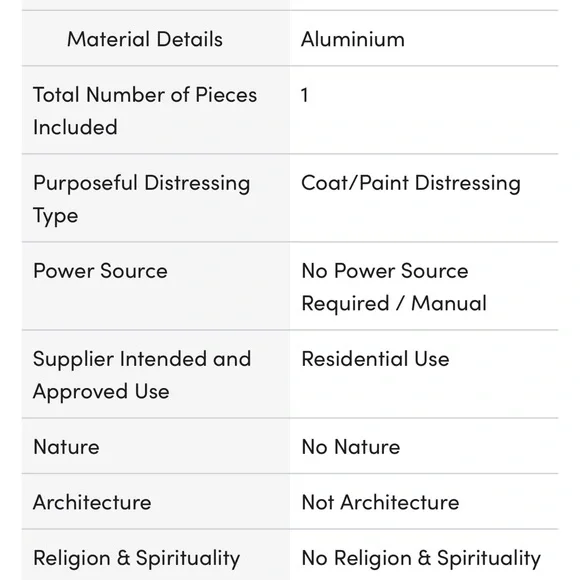Viewport: 580px width, 580px height.
Task: Click the Residential Use value
Action: click(375, 359)
